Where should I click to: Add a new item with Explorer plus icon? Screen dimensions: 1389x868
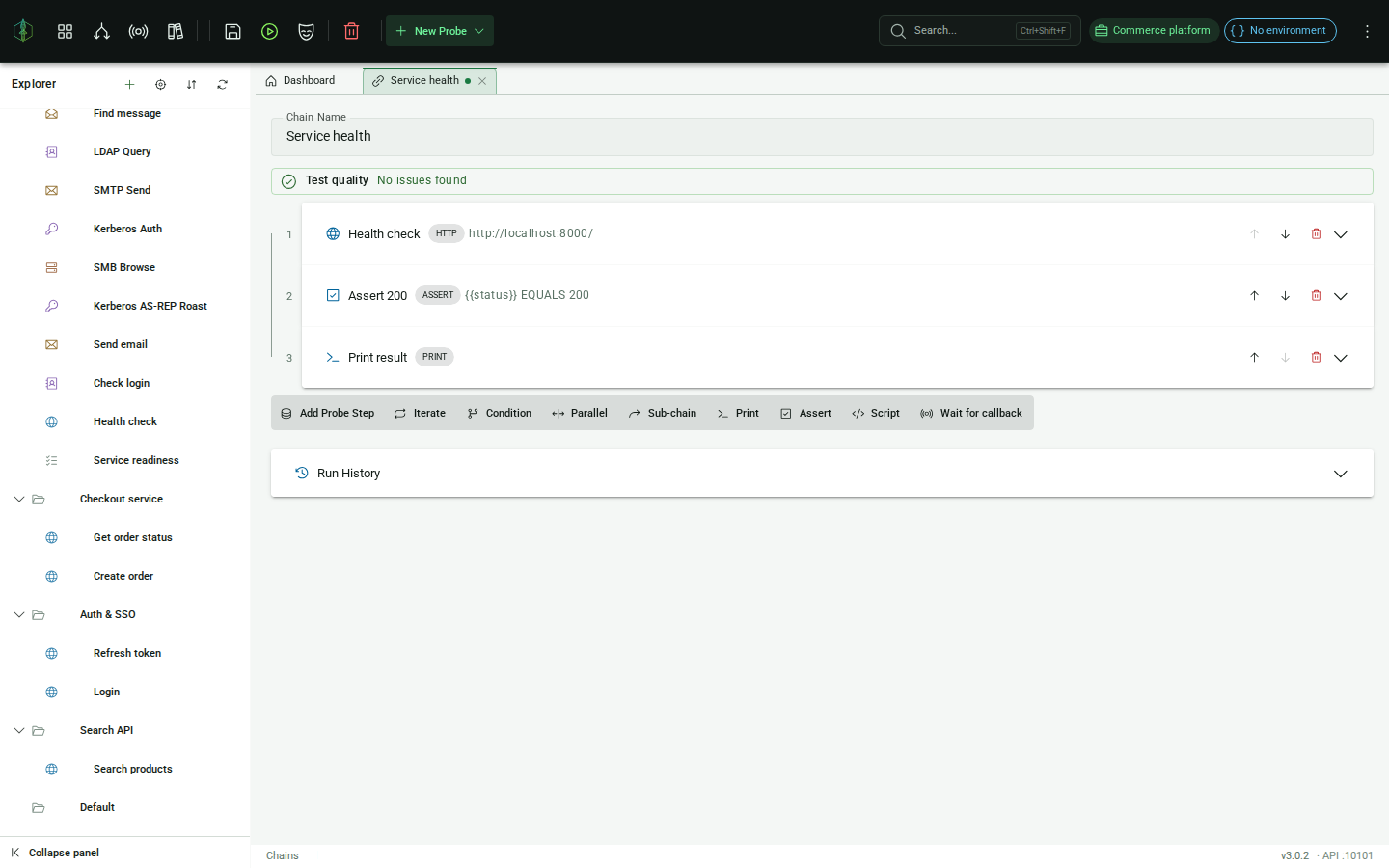coord(129,84)
